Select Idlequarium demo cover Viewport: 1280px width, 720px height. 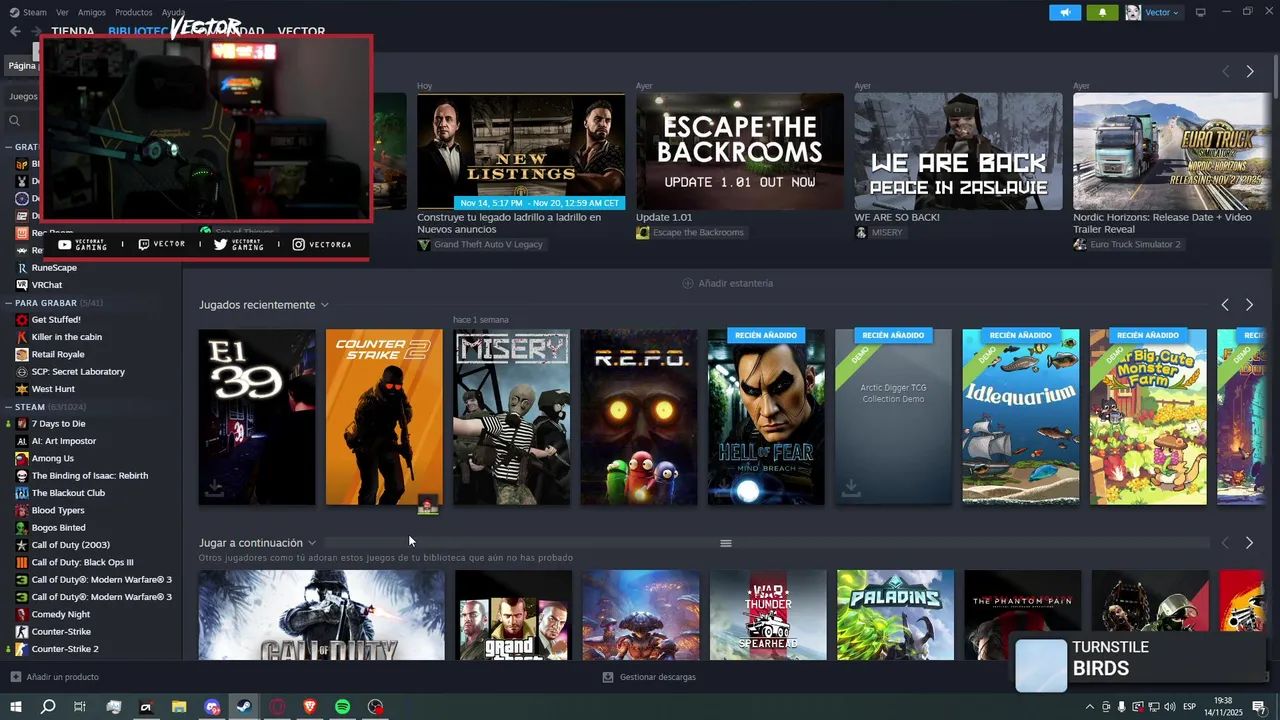coord(1020,417)
